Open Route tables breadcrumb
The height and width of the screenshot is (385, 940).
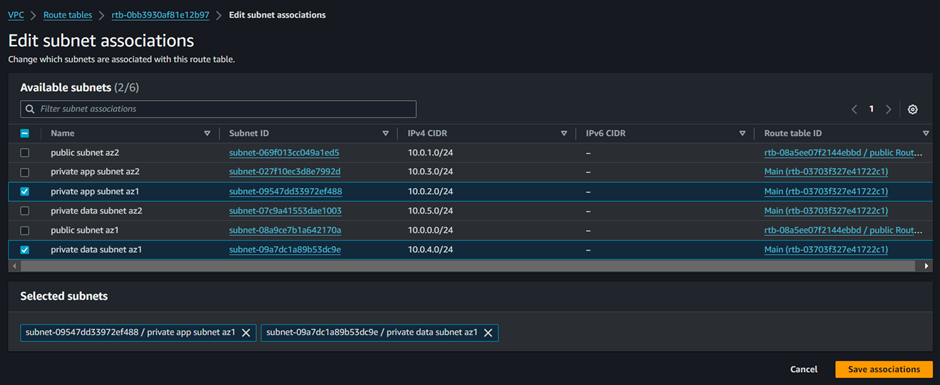tap(68, 15)
